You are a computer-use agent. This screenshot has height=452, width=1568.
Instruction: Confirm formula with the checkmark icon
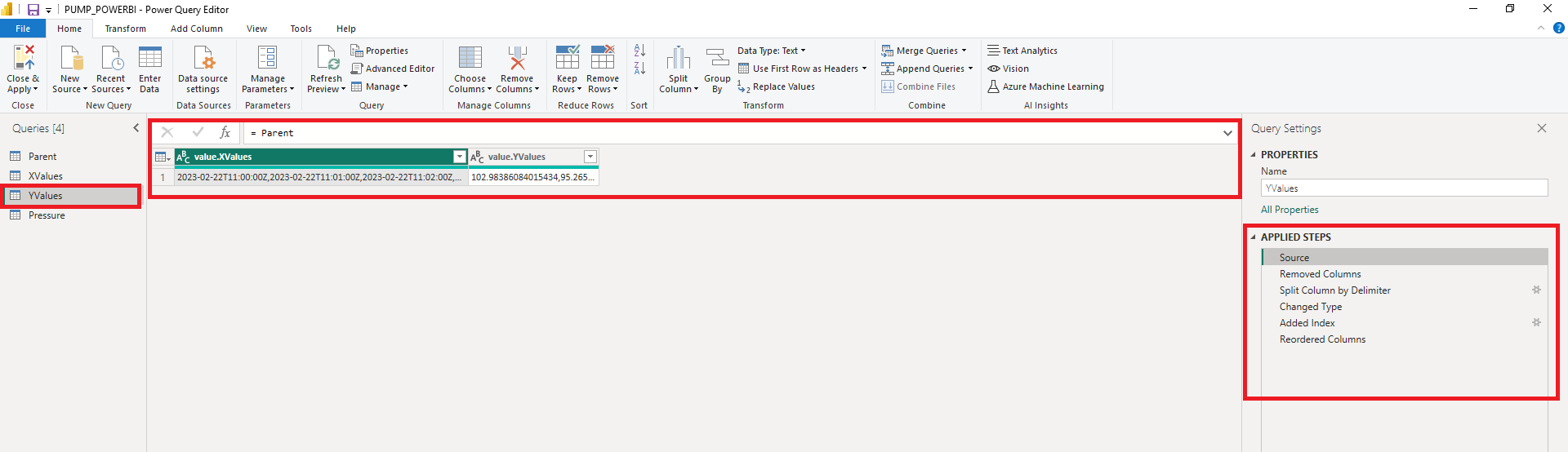198,132
